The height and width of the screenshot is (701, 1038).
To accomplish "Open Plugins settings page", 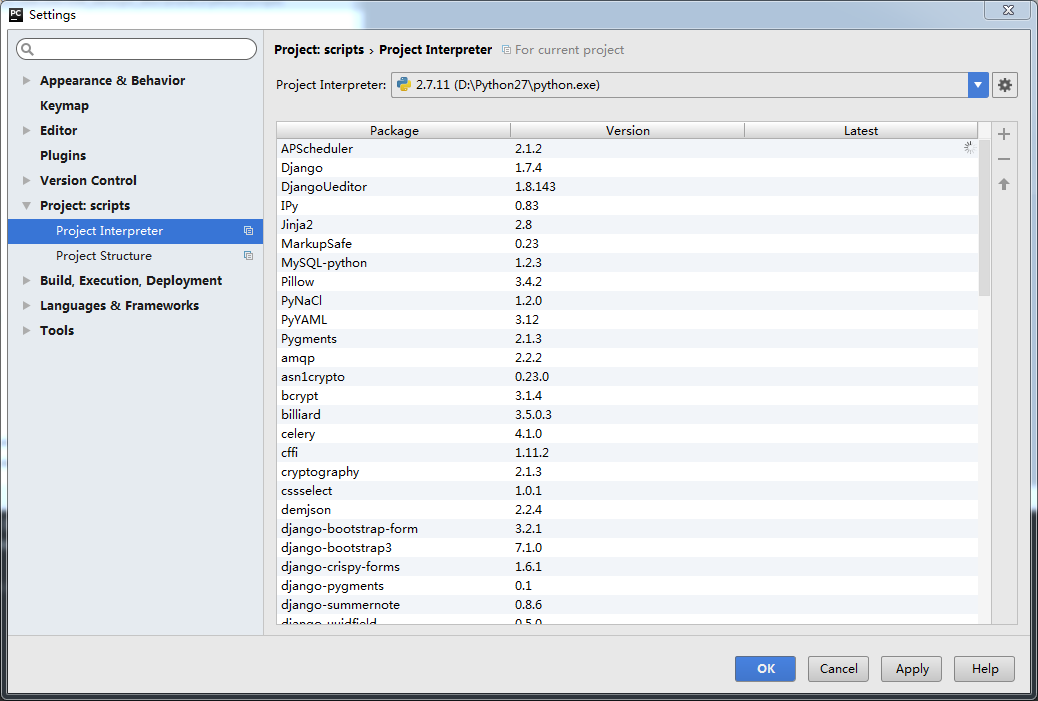I will point(63,156).
